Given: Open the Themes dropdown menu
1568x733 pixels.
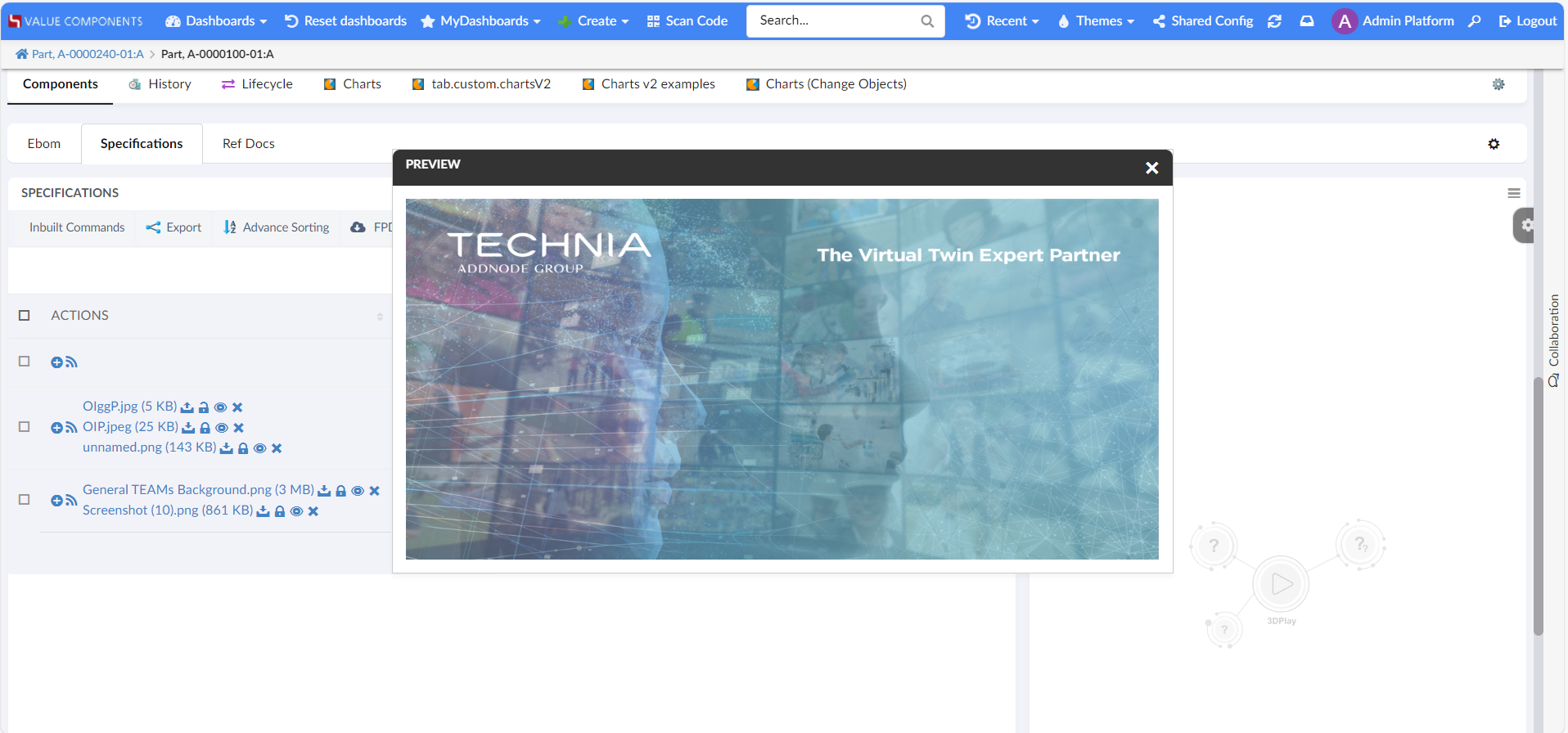Looking at the screenshot, I should (1096, 21).
